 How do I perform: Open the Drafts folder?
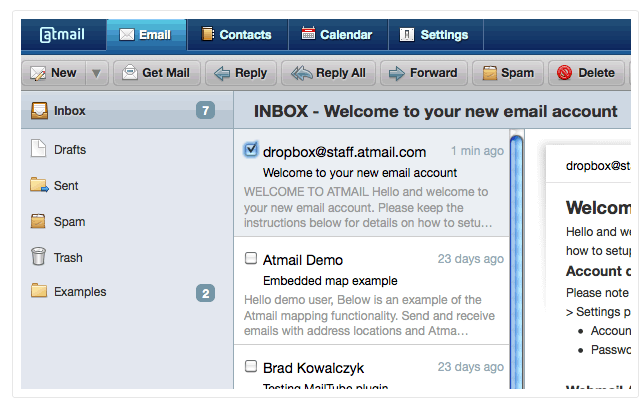point(127,149)
